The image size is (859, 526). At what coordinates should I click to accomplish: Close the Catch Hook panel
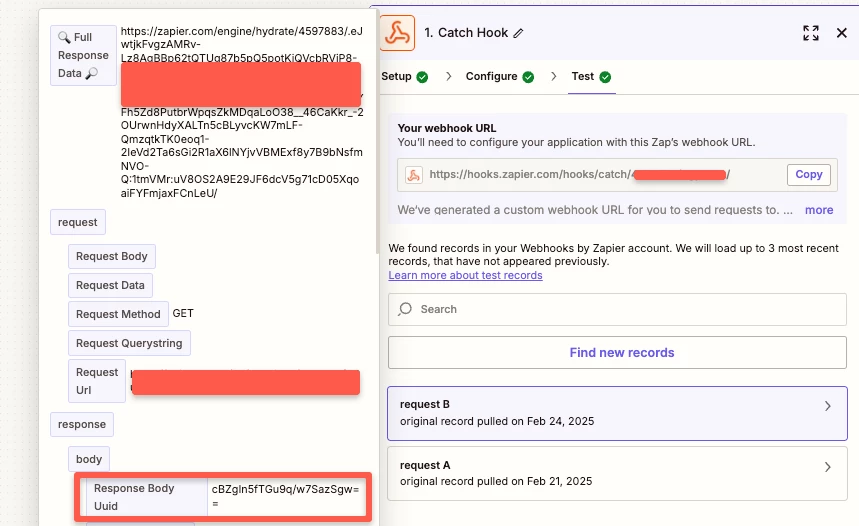841,33
